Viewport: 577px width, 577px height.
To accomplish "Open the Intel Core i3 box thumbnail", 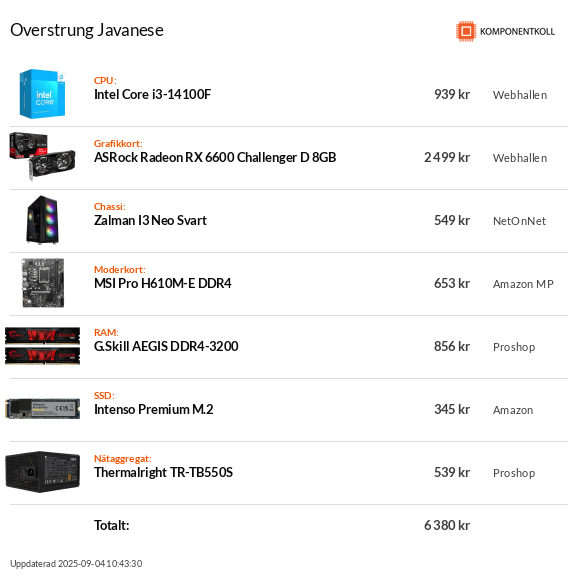I will pos(42,94).
